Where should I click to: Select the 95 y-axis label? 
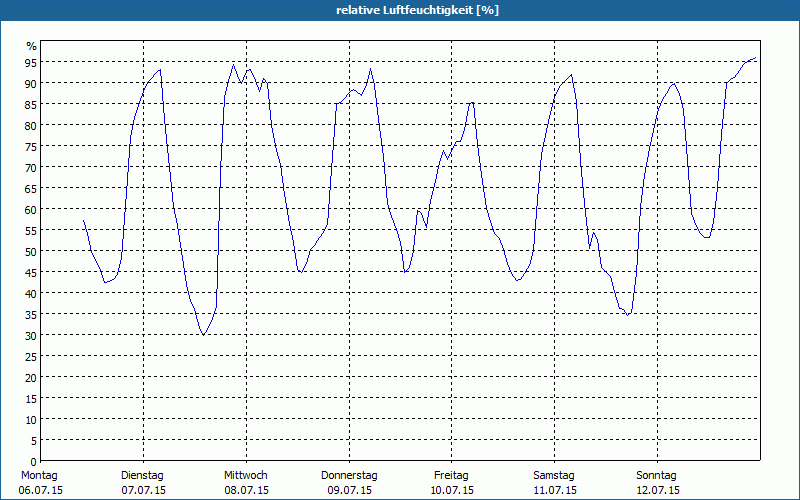tap(31, 62)
